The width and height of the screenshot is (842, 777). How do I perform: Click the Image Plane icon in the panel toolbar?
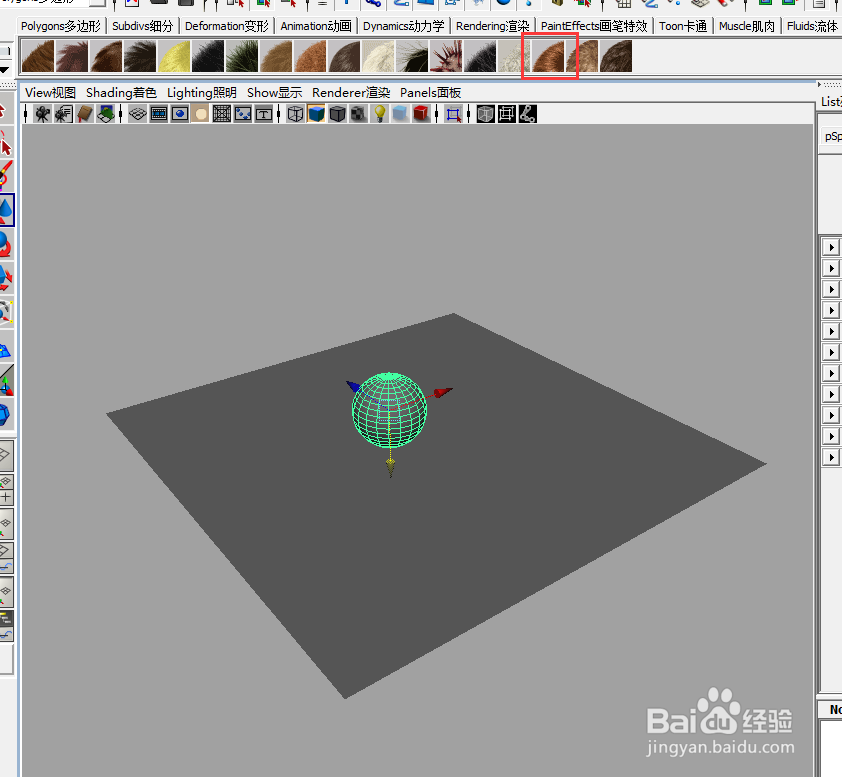[x=106, y=114]
